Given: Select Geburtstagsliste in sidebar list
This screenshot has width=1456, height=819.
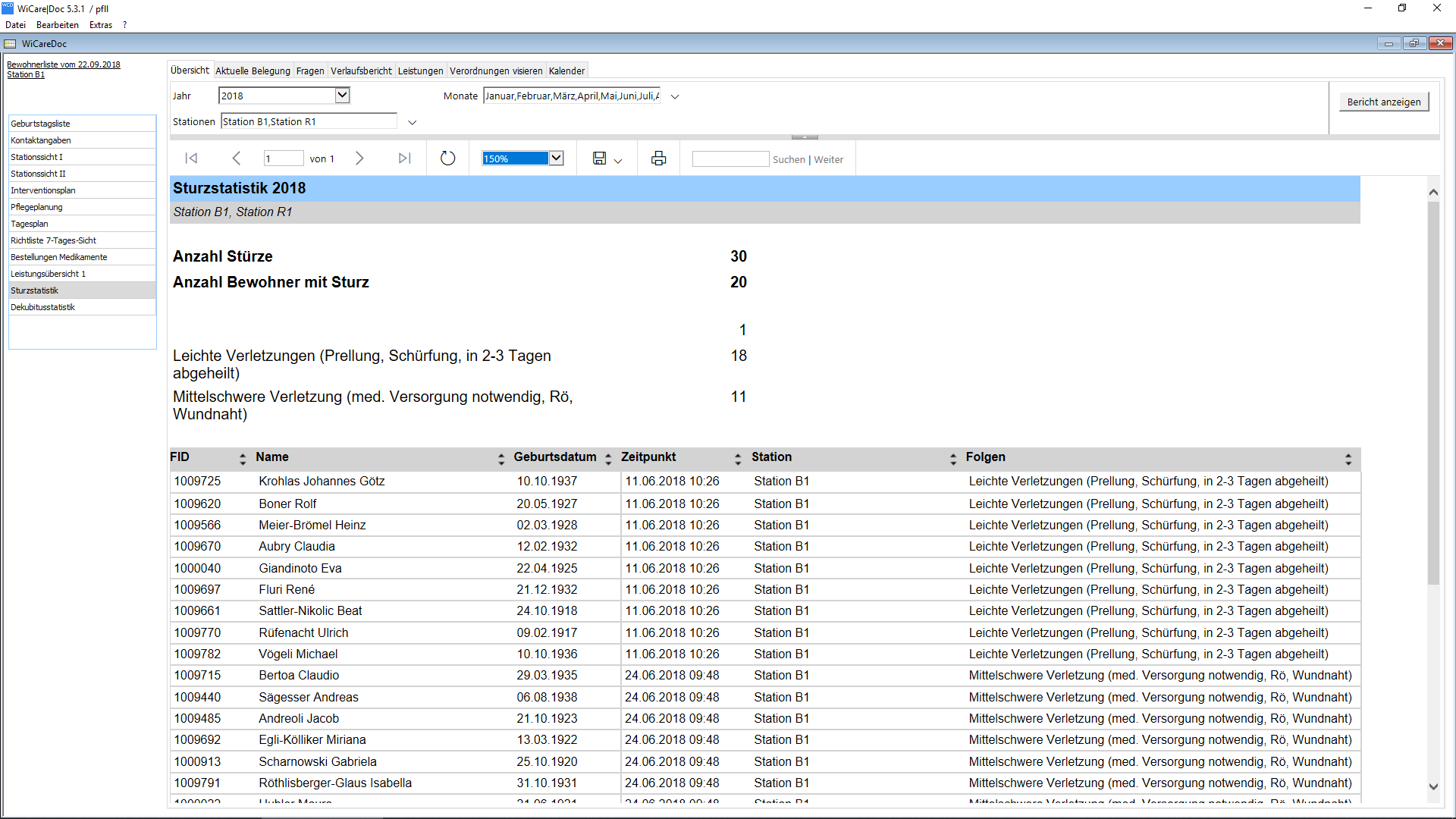Looking at the screenshot, I should coord(83,124).
